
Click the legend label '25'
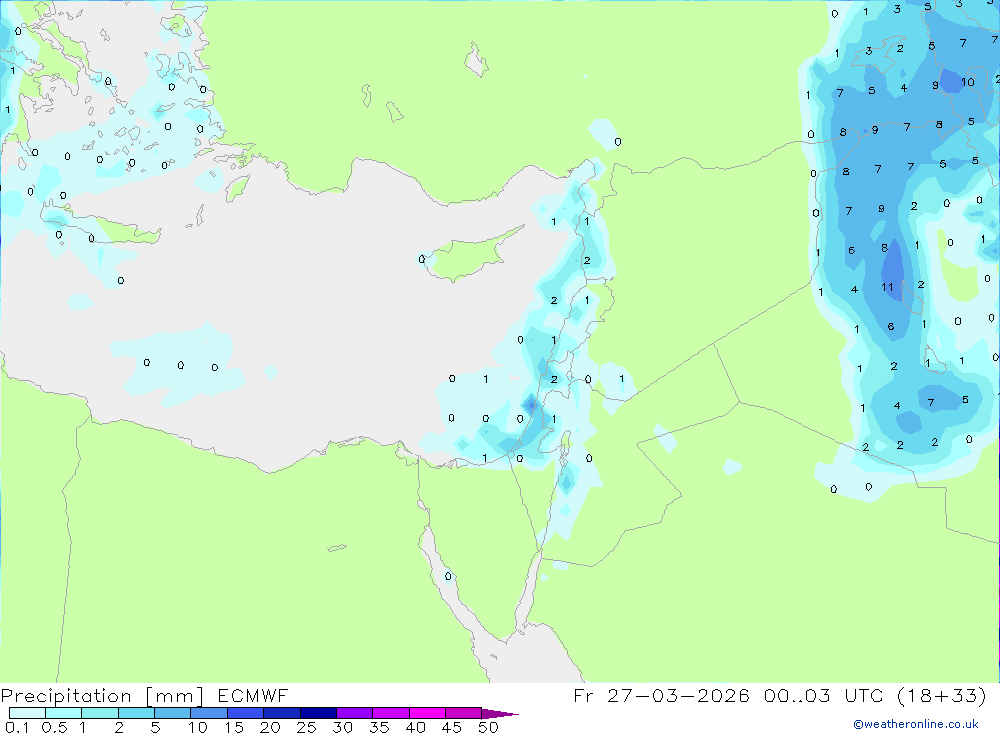307,727
